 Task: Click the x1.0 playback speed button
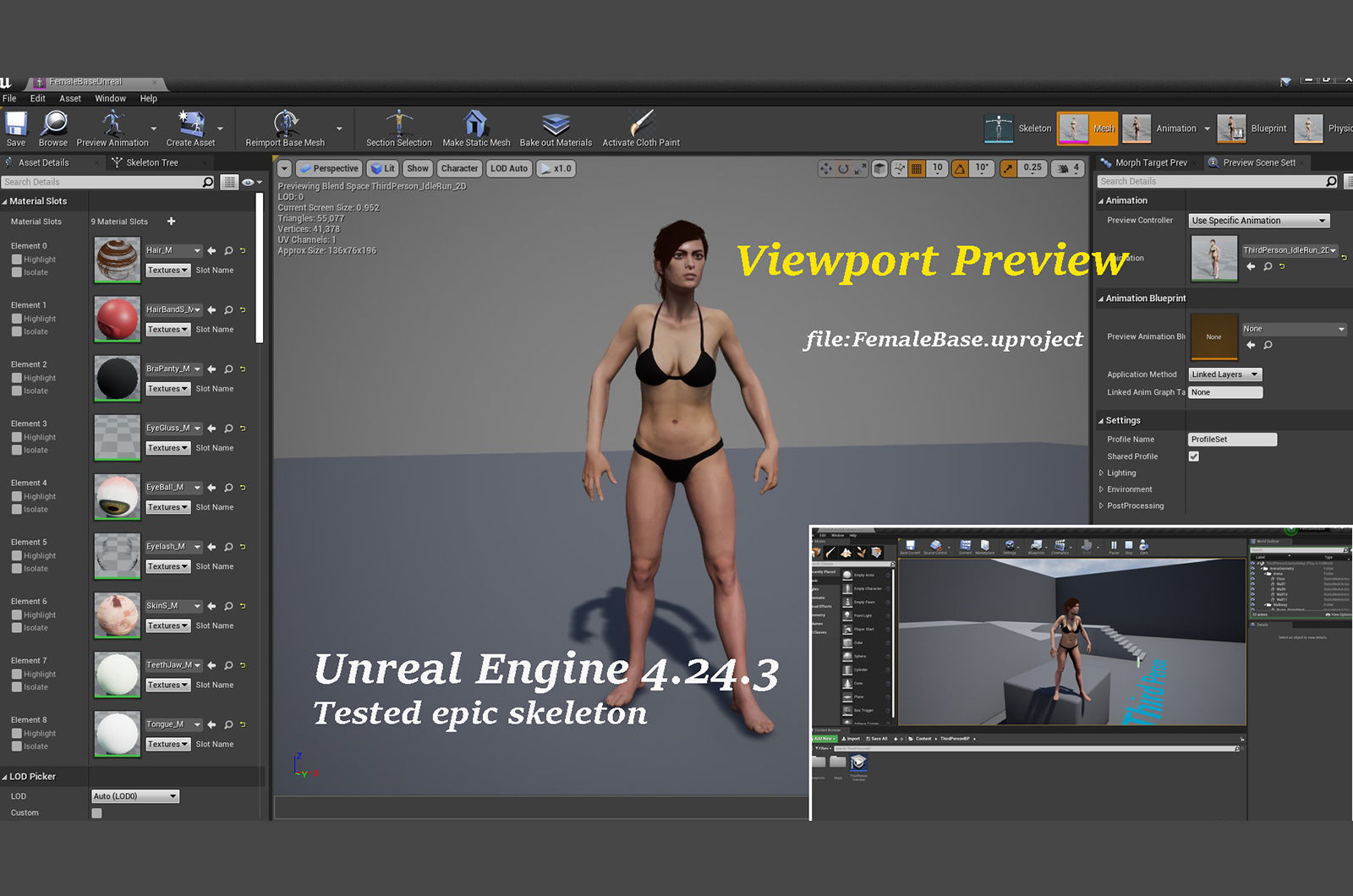coord(556,168)
